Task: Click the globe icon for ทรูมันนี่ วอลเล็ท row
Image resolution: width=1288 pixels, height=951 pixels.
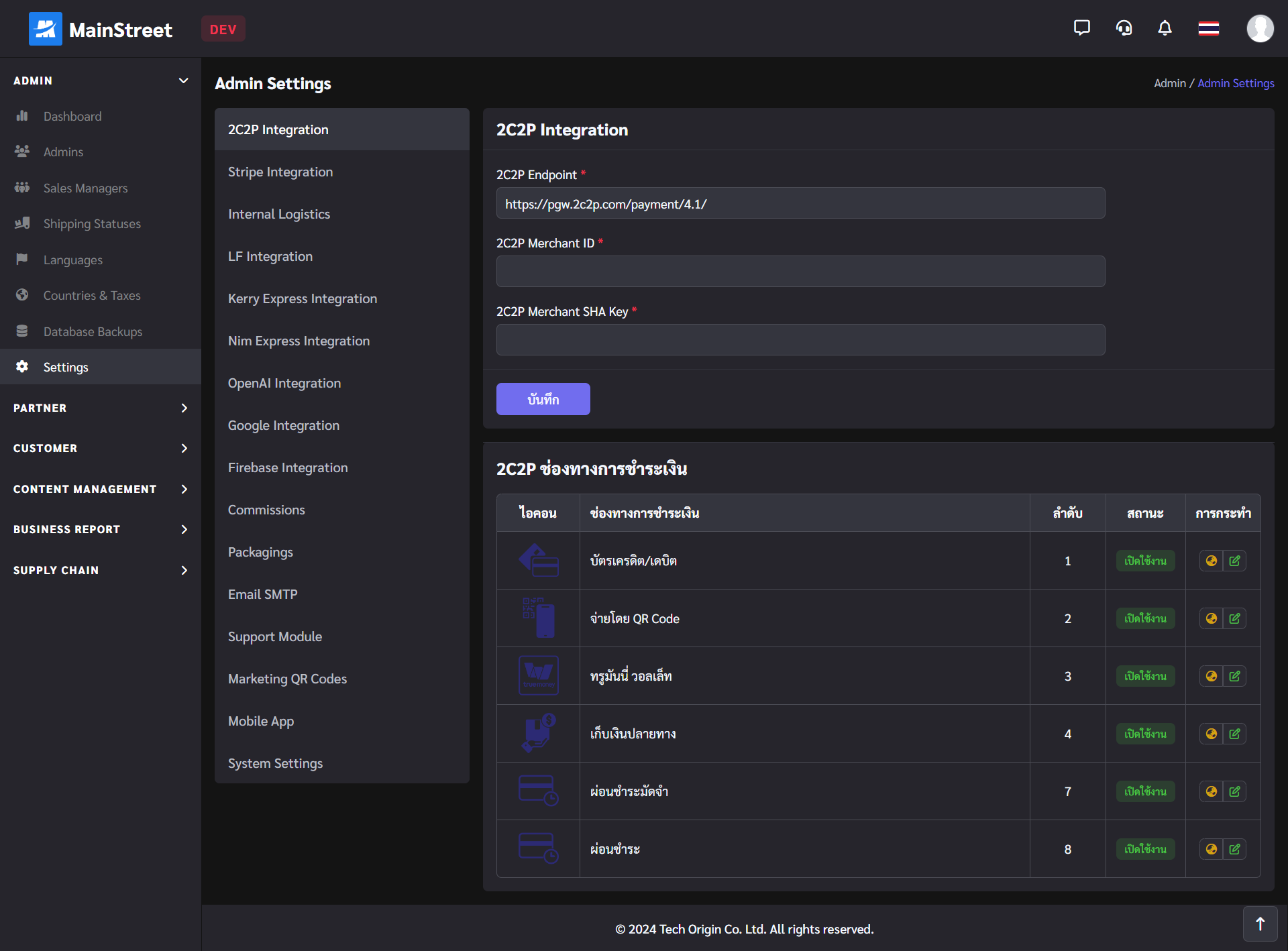Action: tap(1212, 676)
